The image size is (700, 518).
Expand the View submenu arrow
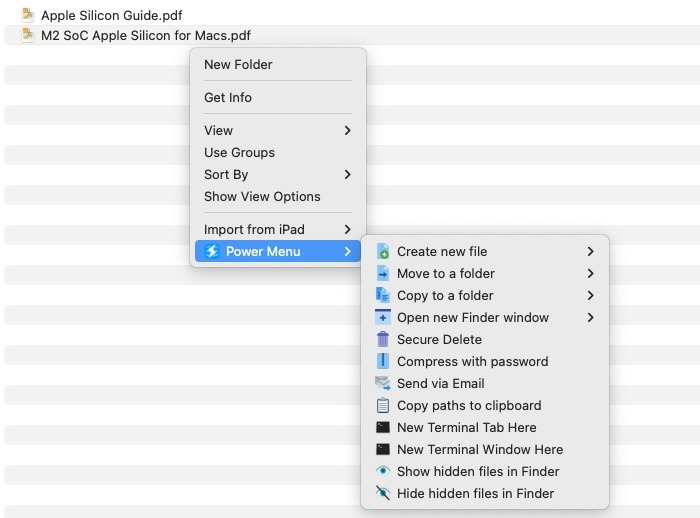pyautogui.click(x=347, y=130)
